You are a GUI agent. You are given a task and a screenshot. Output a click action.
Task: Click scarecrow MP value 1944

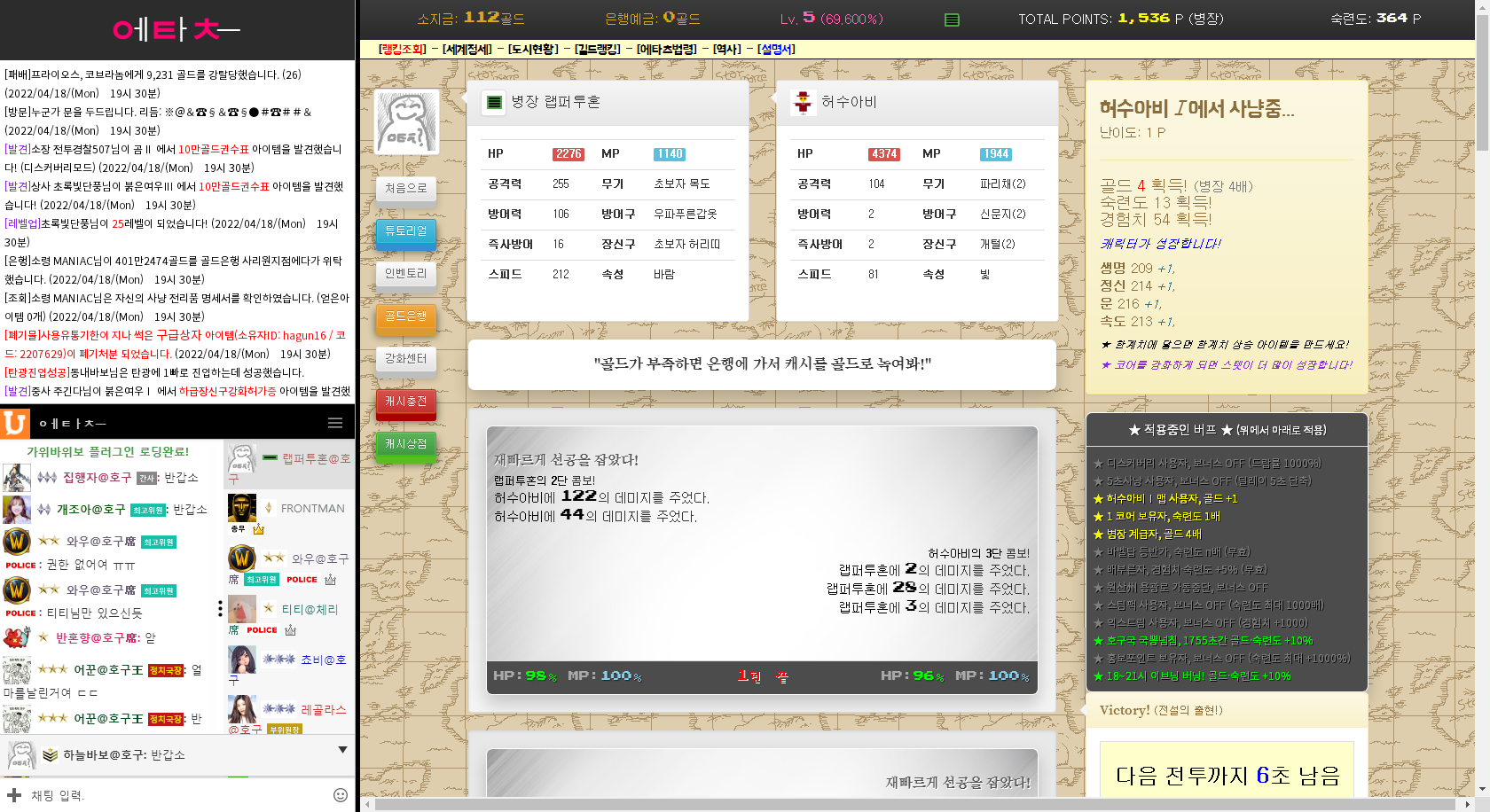[996, 154]
